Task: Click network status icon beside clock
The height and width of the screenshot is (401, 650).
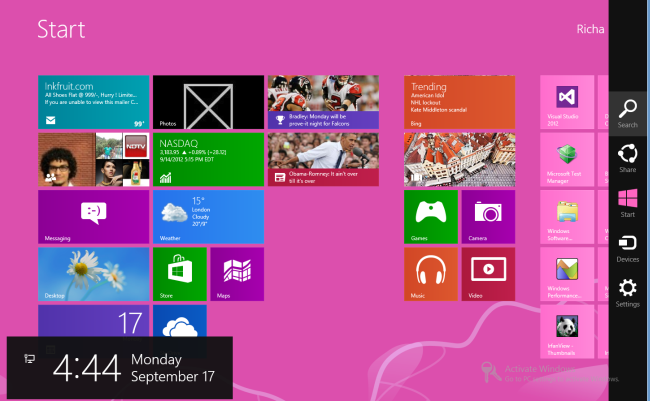Action: (29, 359)
